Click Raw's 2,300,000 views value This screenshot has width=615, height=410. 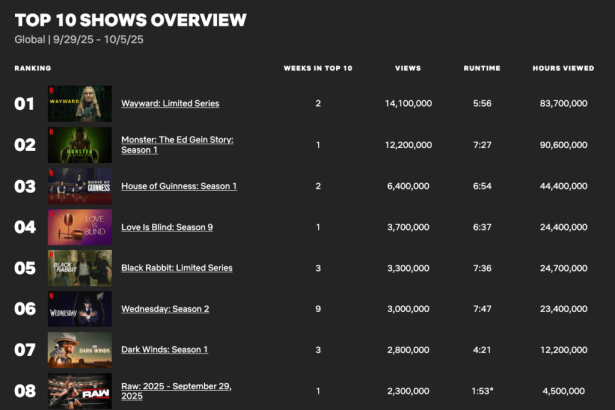pos(408,391)
